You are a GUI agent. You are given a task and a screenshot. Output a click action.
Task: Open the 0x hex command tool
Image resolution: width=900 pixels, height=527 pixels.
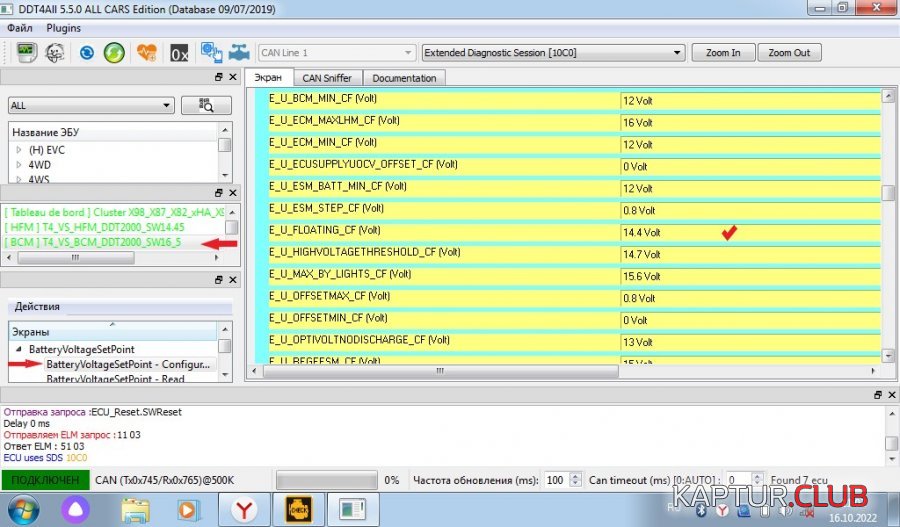[x=179, y=53]
